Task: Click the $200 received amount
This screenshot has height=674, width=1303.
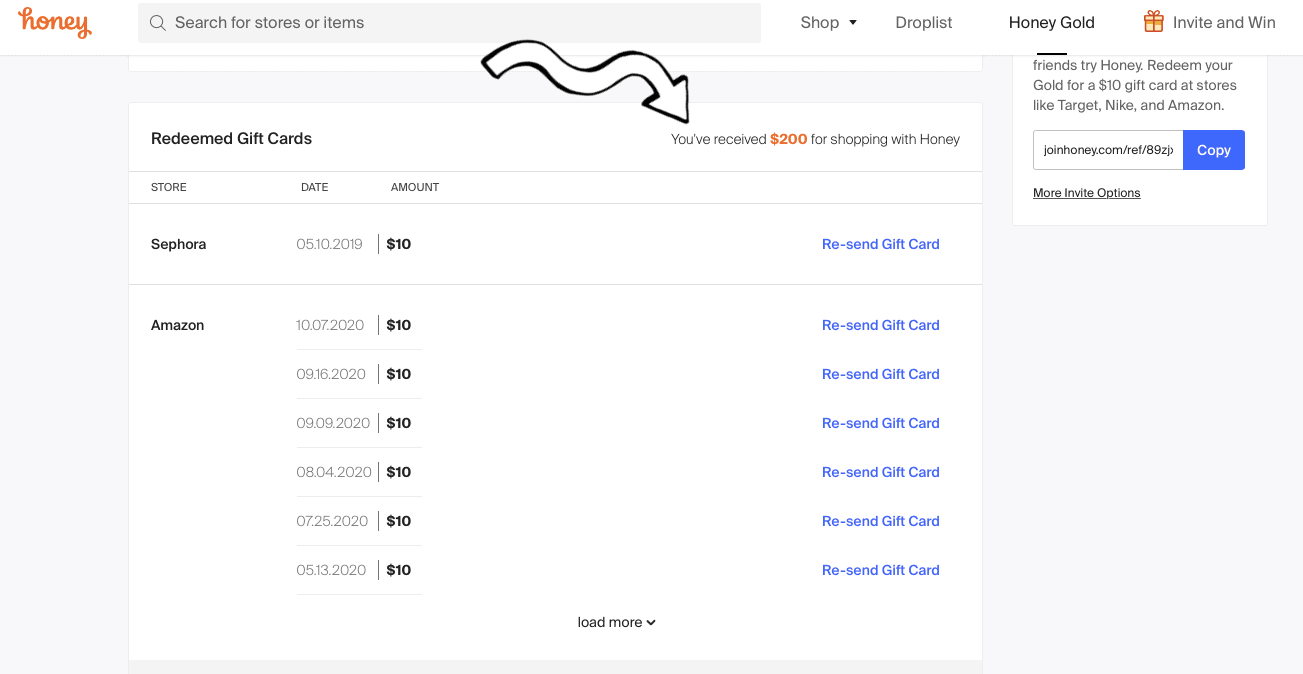Action: click(788, 139)
